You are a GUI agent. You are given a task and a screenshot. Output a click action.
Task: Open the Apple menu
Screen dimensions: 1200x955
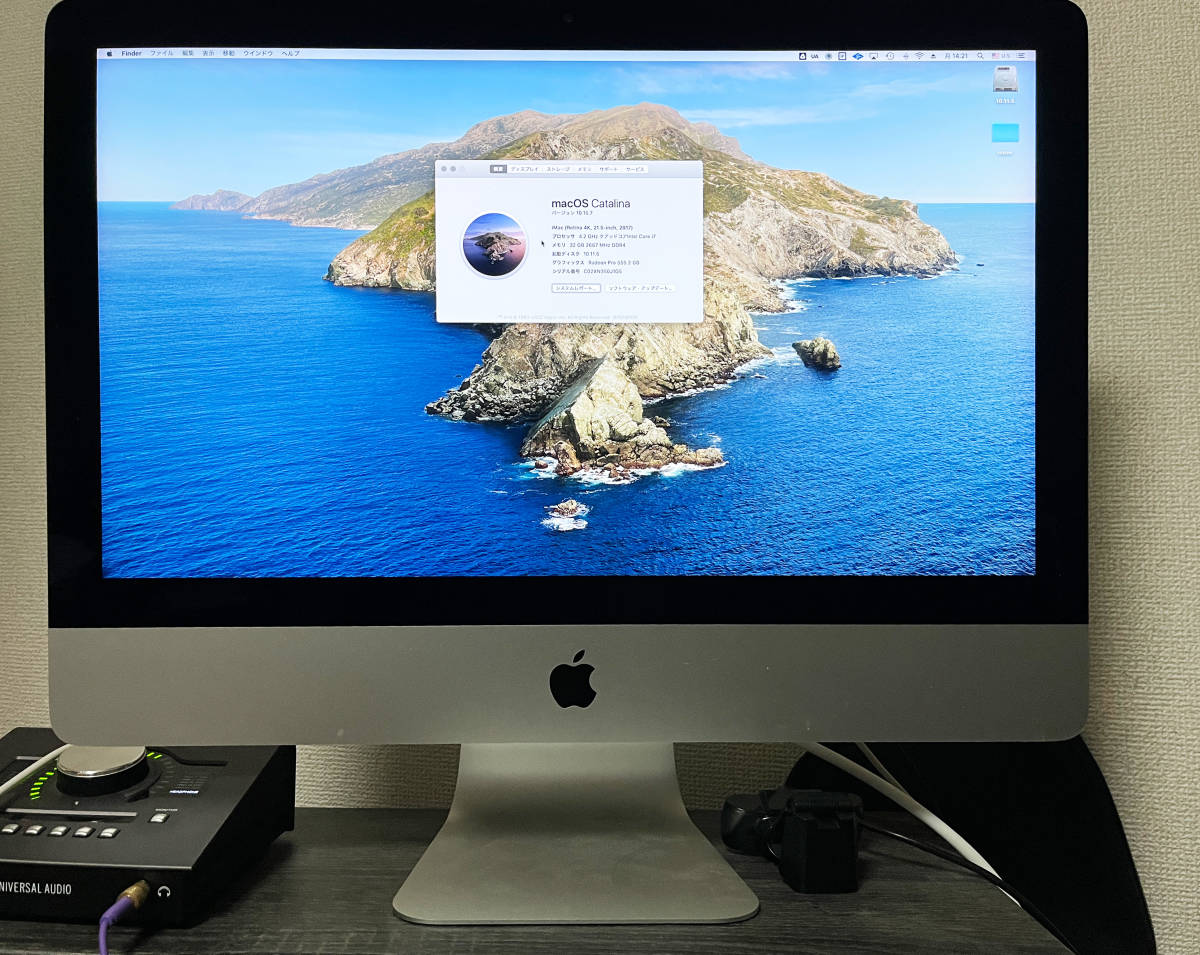click(109, 53)
